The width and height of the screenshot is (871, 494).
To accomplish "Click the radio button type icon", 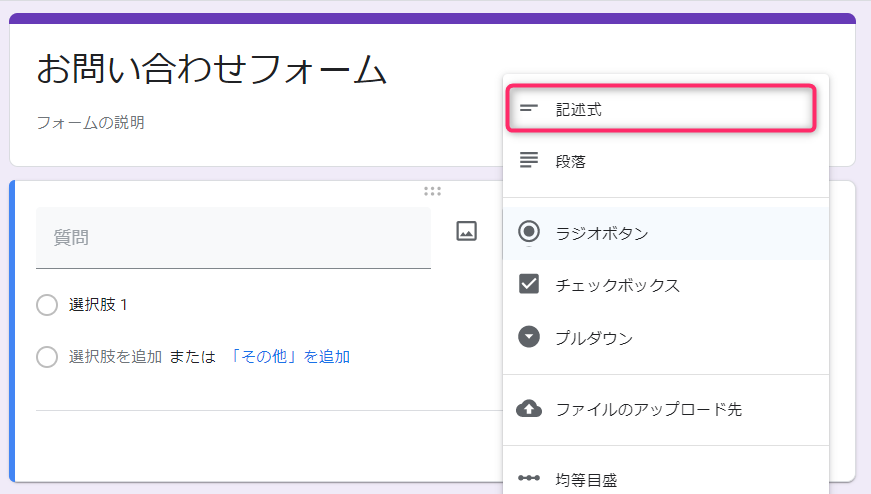I will point(528,231).
